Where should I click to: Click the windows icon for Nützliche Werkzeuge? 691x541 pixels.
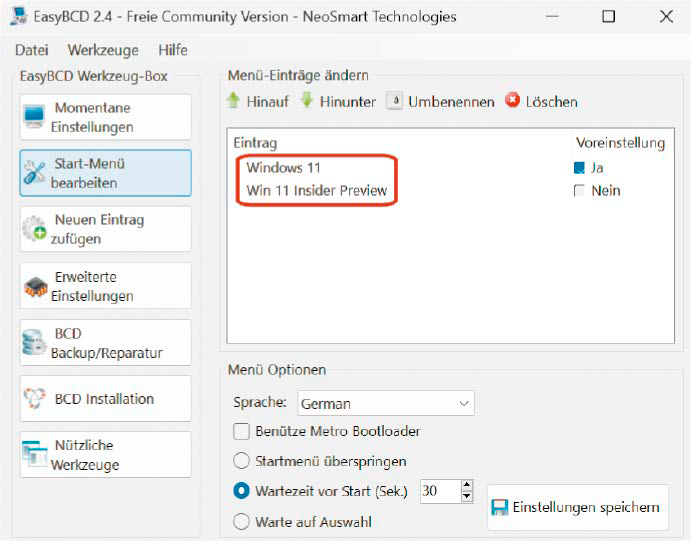(x=34, y=454)
